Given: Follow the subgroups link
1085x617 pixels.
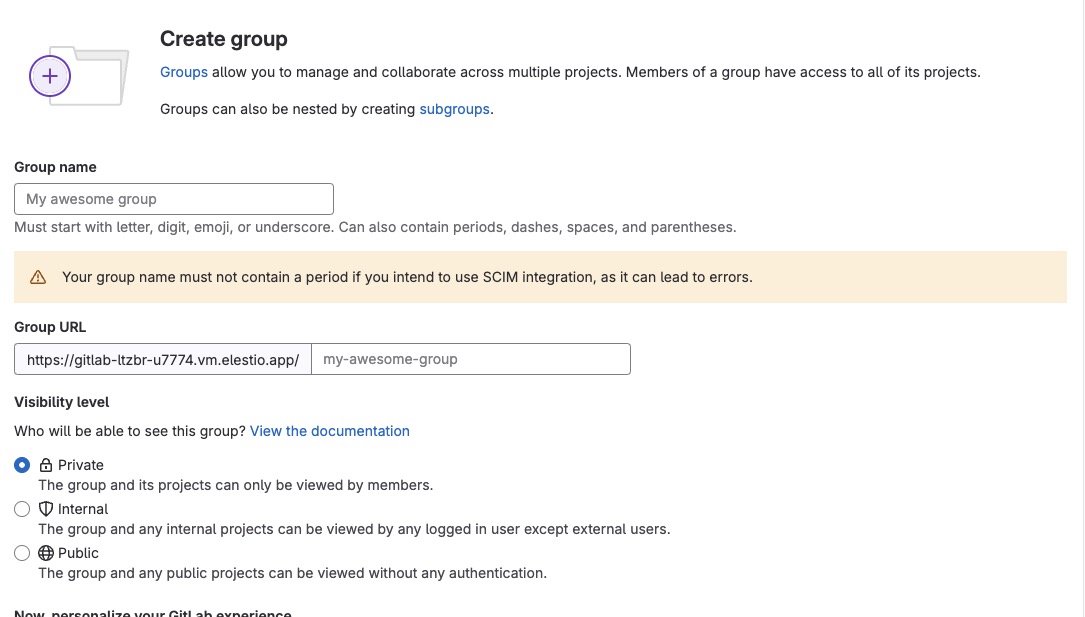Looking at the screenshot, I should tap(454, 109).
